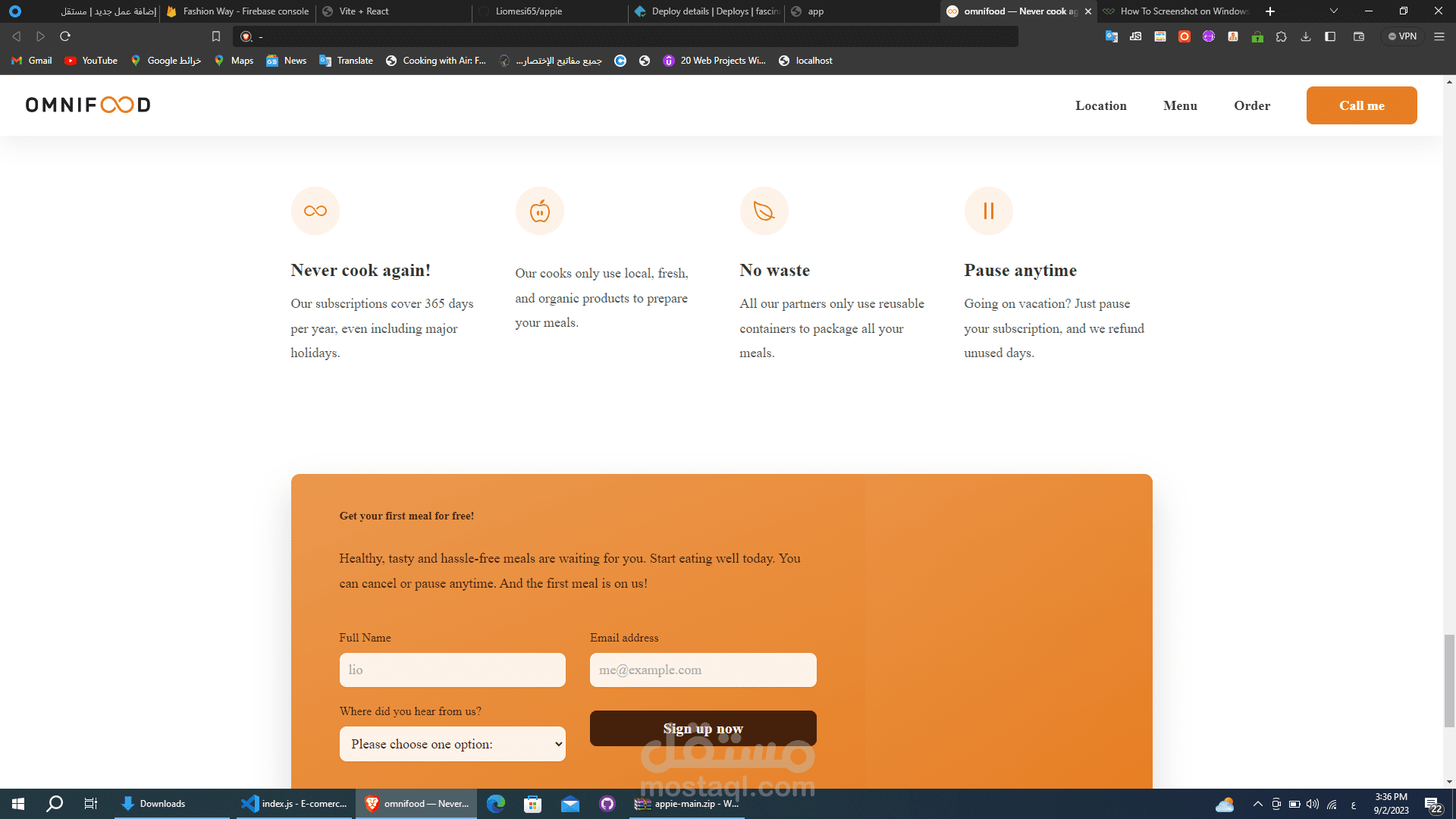Bookmark this page with bookmark icon

(x=216, y=36)
